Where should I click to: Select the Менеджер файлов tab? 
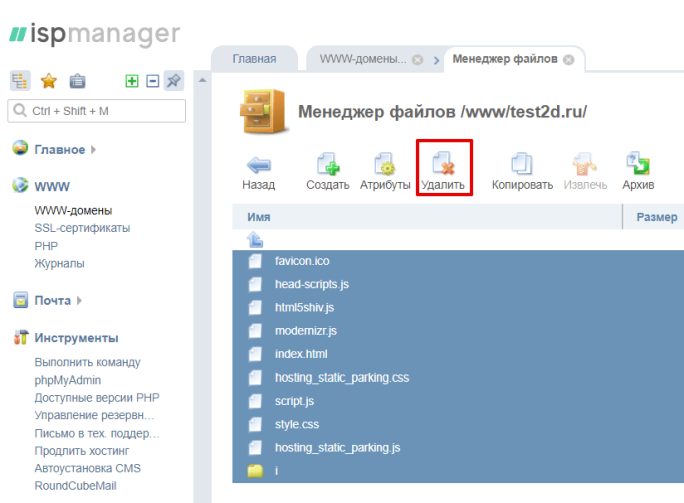tap(505, 58)
